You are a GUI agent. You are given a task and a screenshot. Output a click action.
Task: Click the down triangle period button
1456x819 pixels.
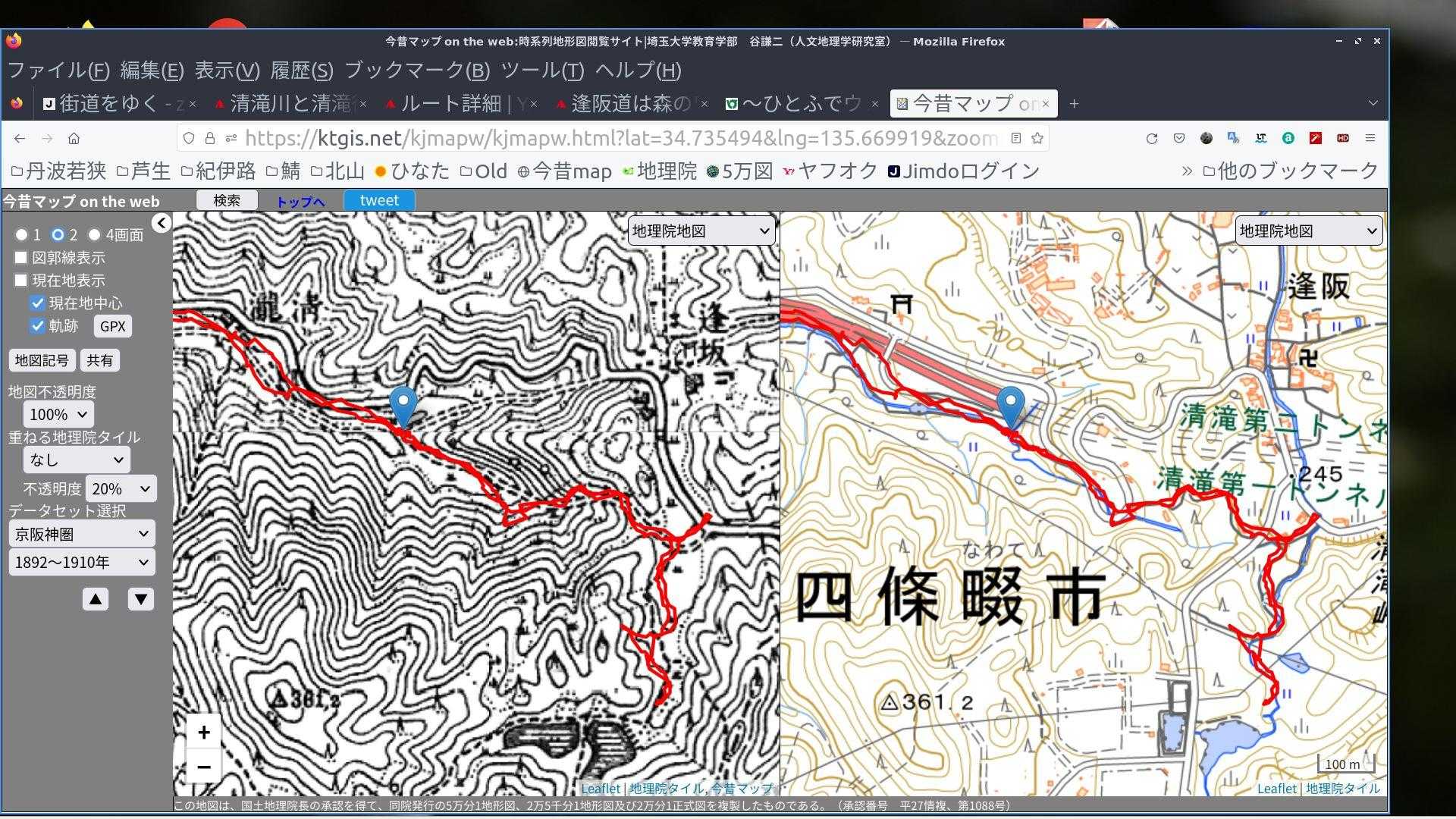140,599
